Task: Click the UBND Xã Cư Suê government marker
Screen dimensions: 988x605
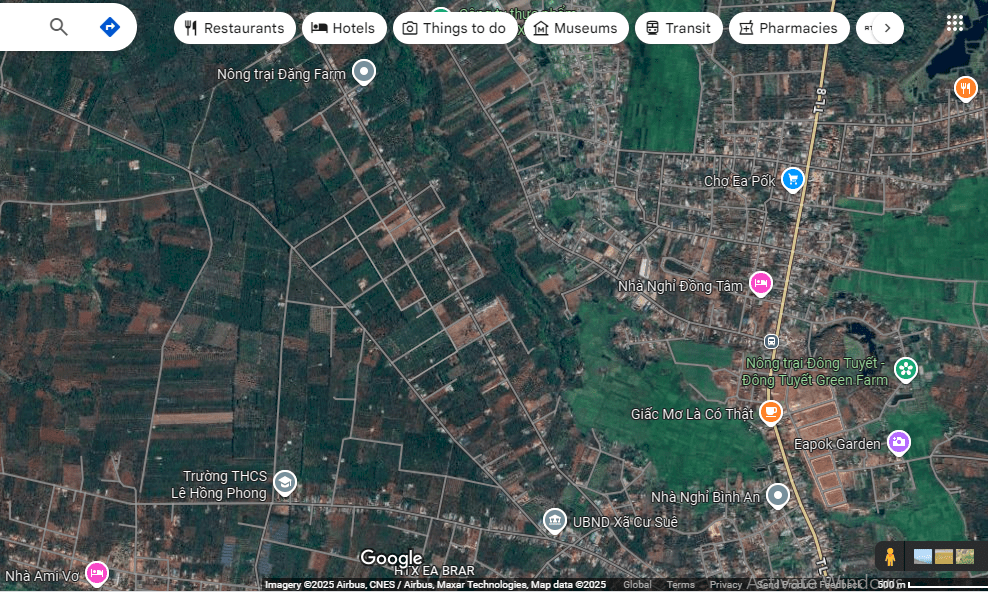Action: [554, 520]
